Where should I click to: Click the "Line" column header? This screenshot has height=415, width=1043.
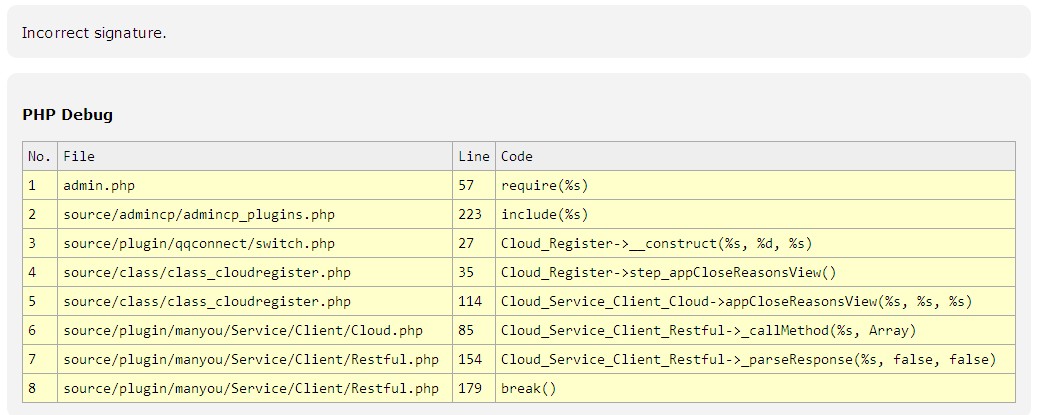pos(474,156)
